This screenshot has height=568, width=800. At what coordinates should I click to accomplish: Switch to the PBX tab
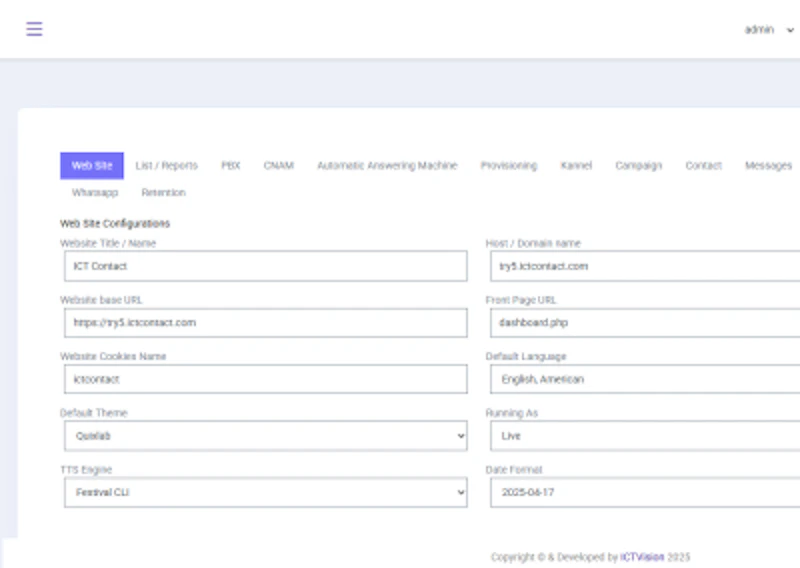(231, 165)
